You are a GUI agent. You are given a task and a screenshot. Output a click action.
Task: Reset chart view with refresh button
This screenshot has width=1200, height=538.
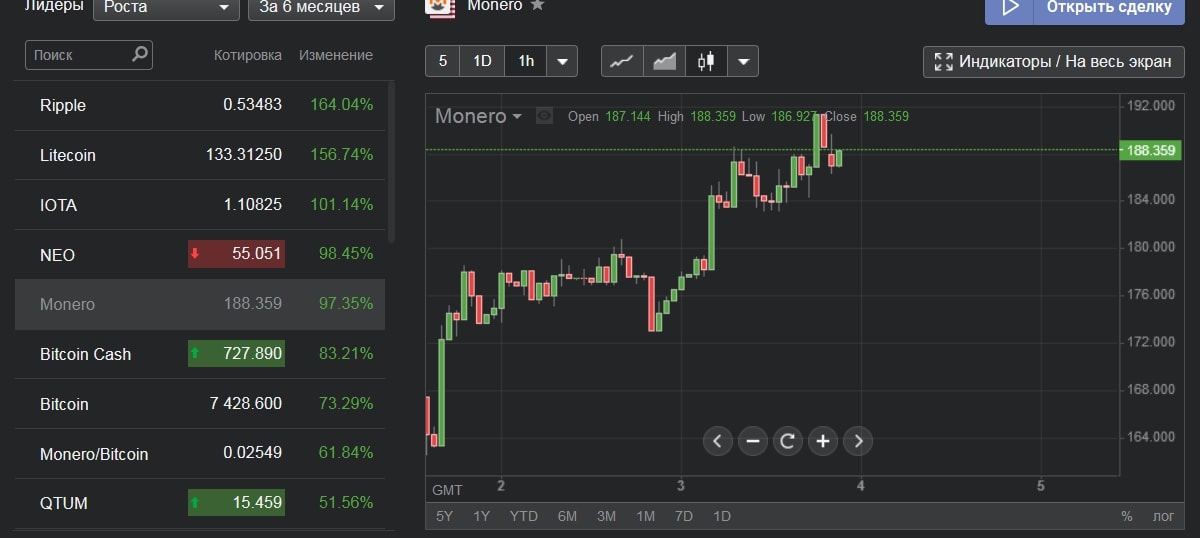[x=787, y=440]
